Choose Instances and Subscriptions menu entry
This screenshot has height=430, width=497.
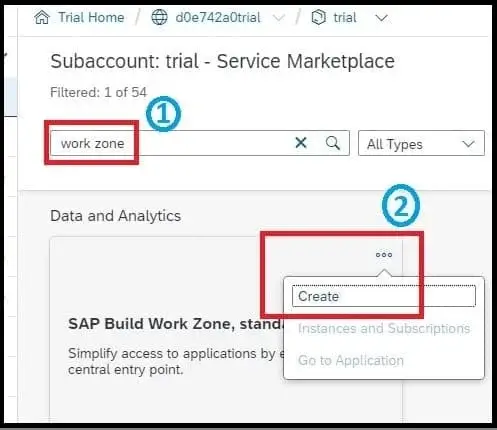pyautogui.click(x=384, y=328)
